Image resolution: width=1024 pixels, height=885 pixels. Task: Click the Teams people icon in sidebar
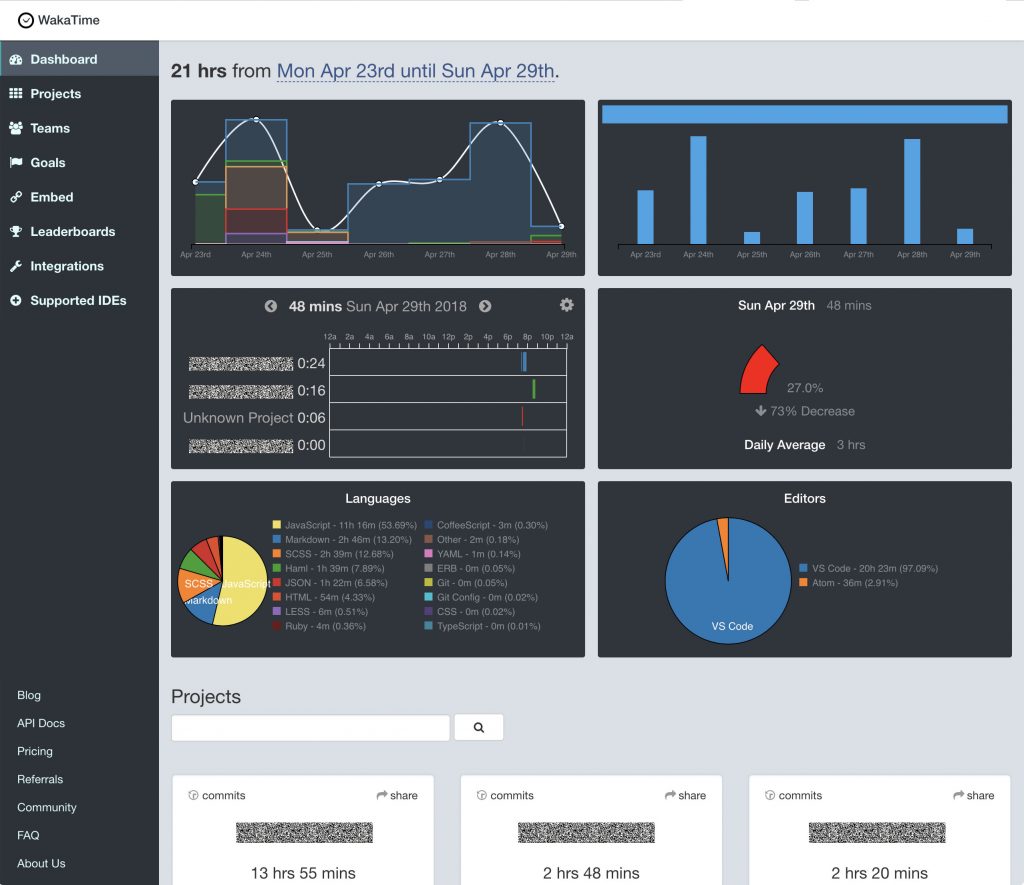16,128
